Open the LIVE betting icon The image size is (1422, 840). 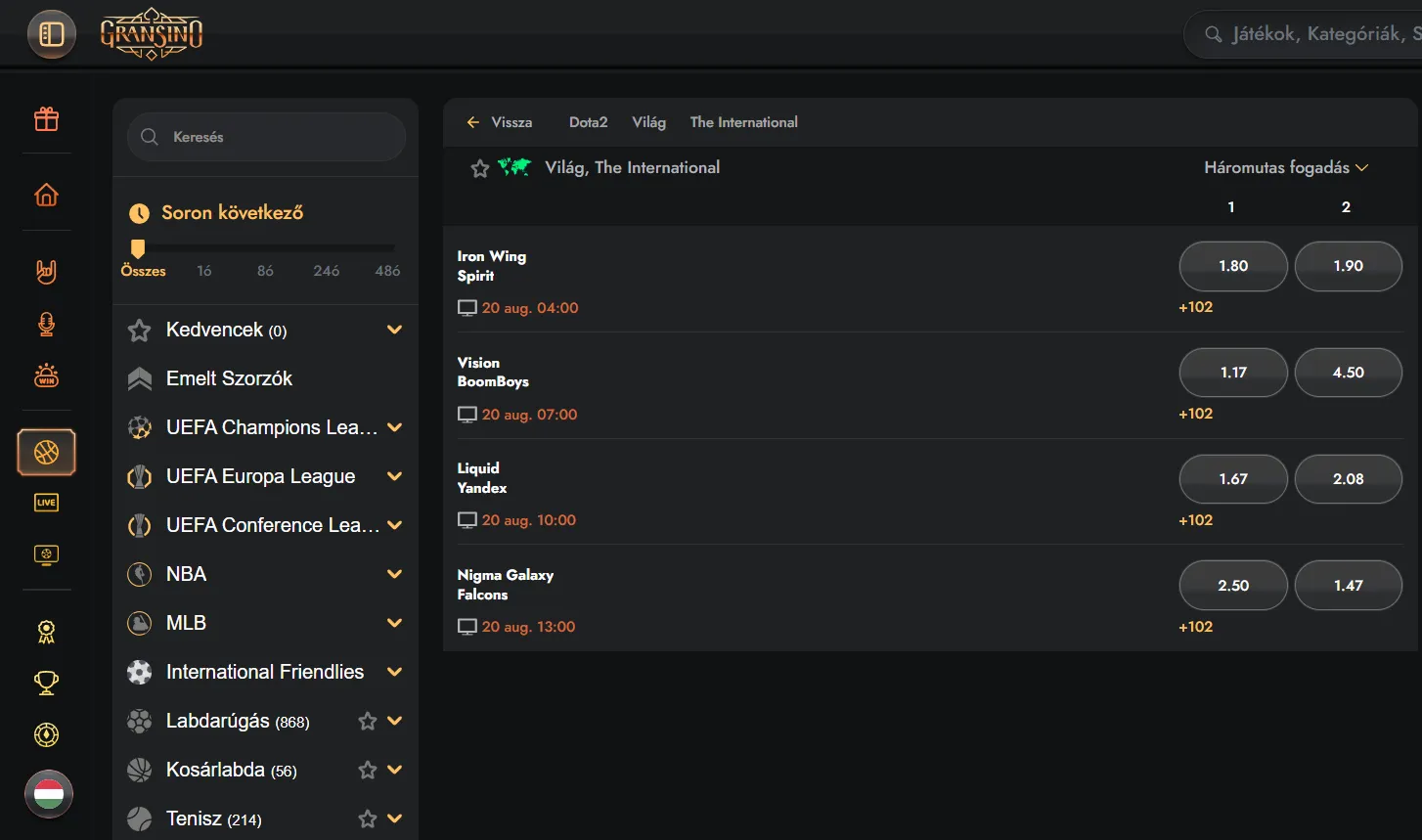[47, 503]
